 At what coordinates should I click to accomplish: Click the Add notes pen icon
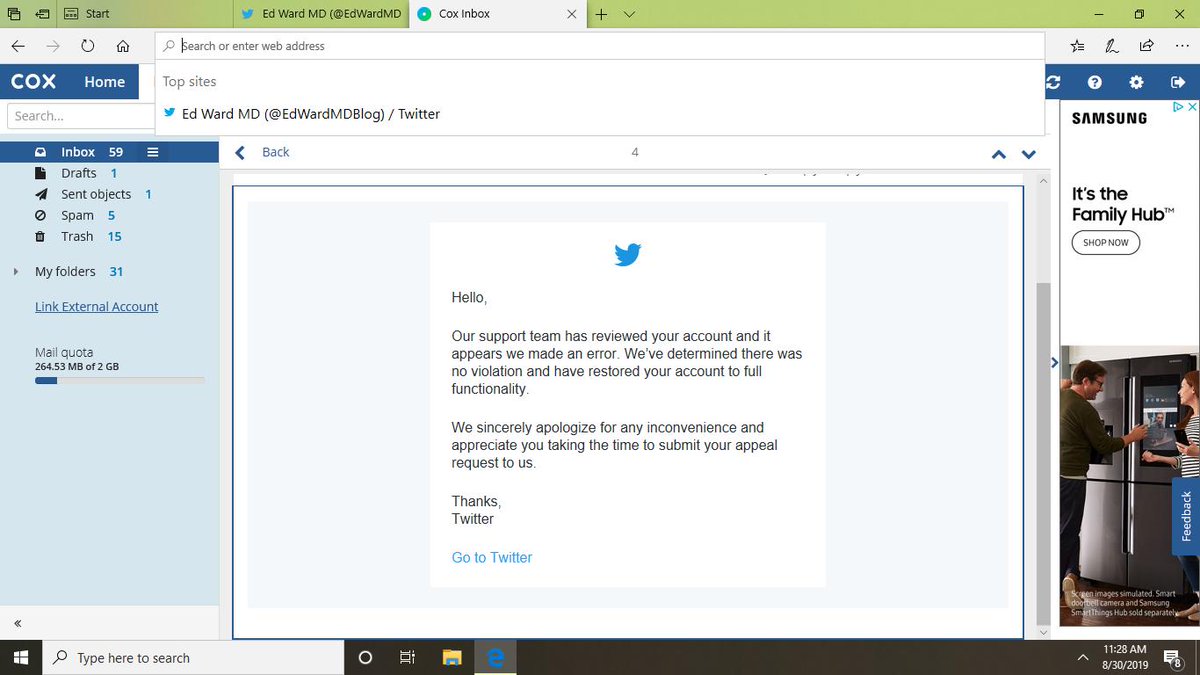[x=1112, y=46]
